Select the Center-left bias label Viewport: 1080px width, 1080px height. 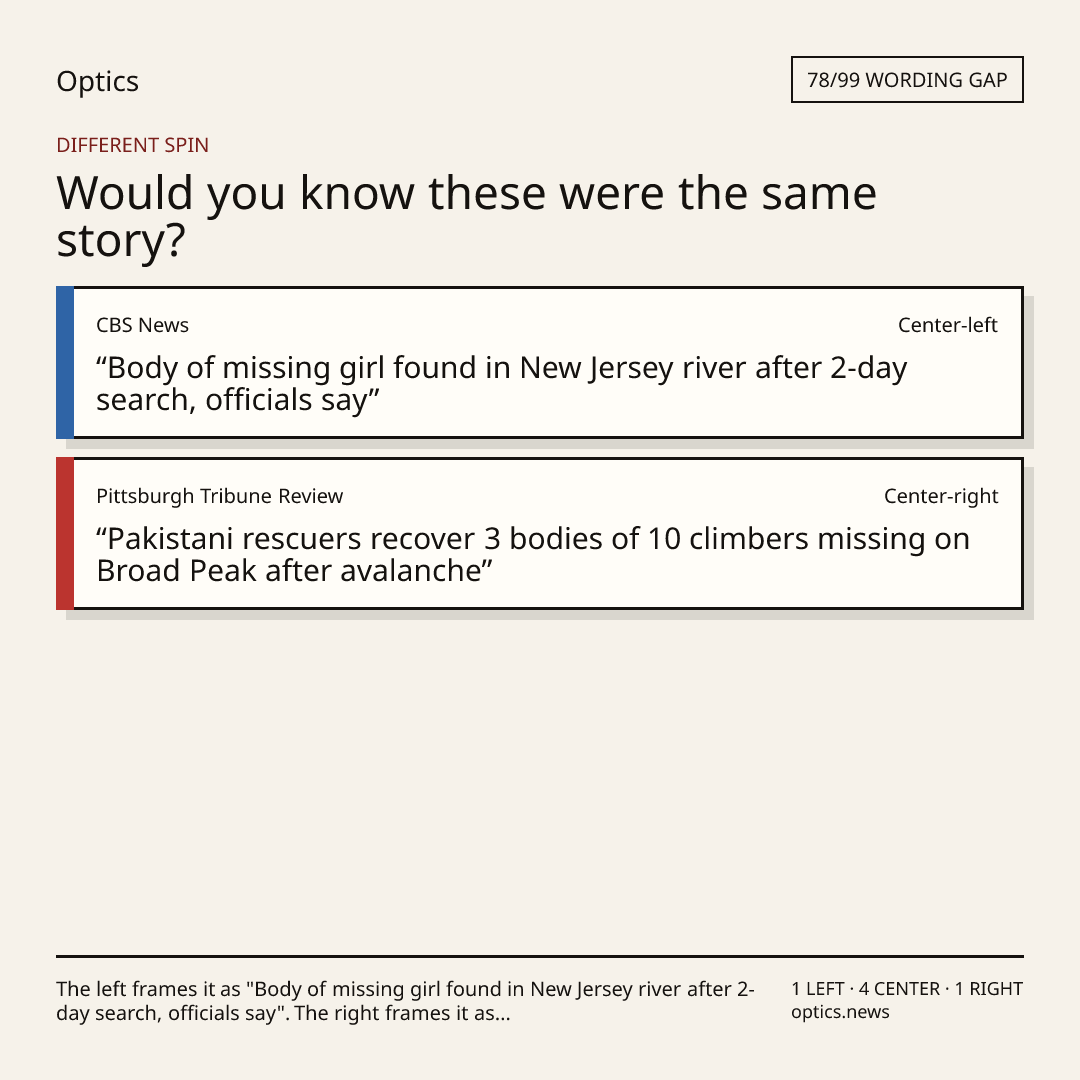point(948,325)
